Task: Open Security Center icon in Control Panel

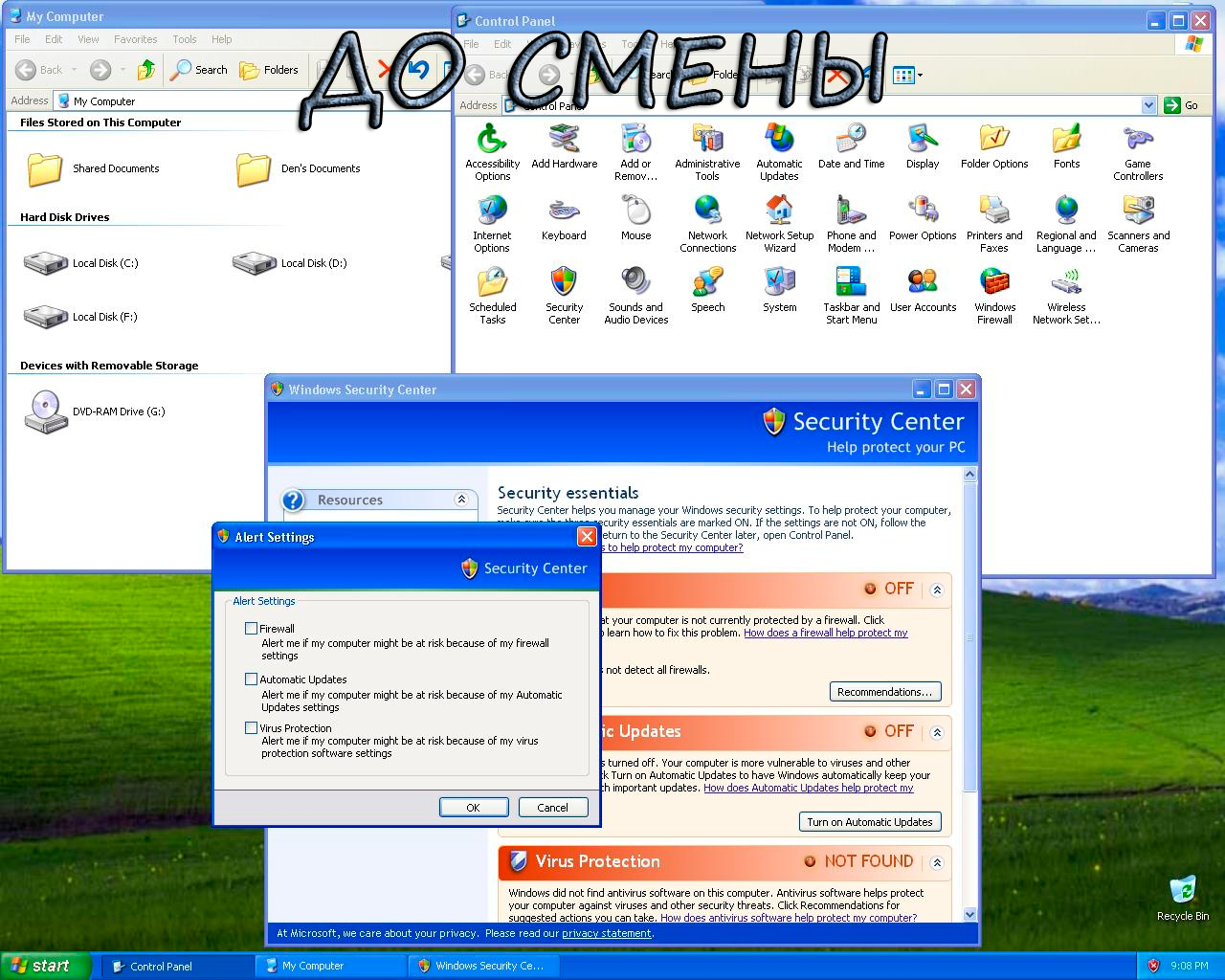Action: (x=564, y=296)
